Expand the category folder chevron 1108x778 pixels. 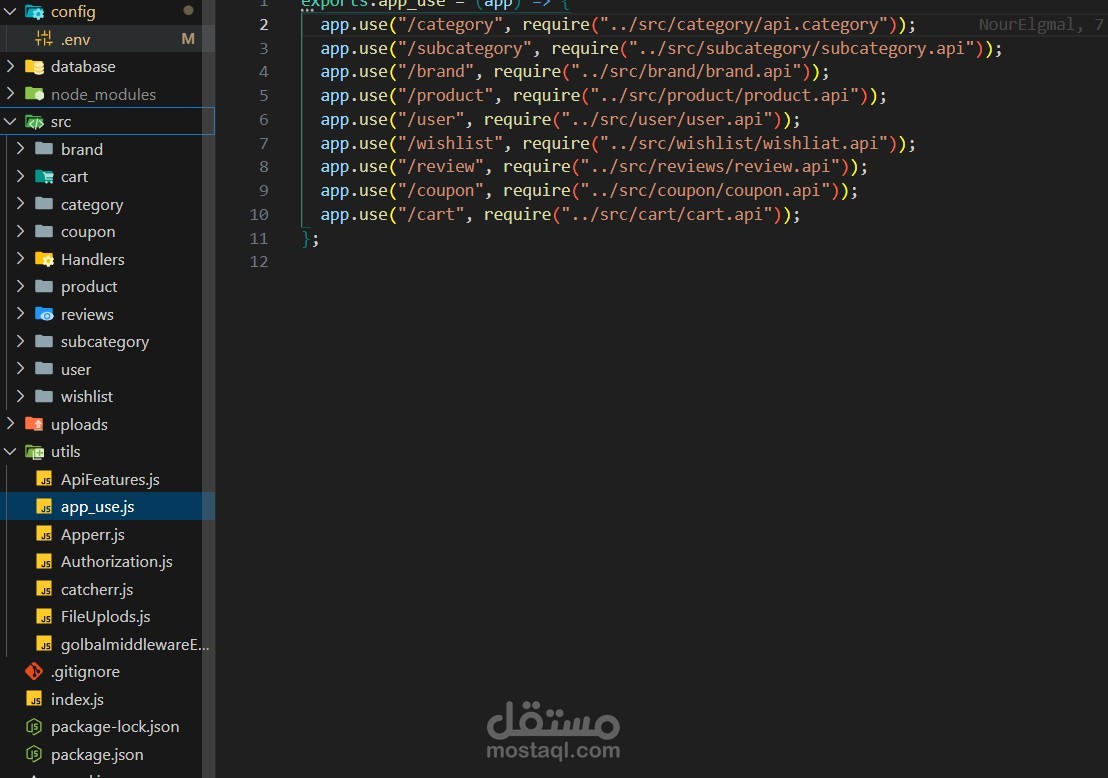[x=20, y=204]
